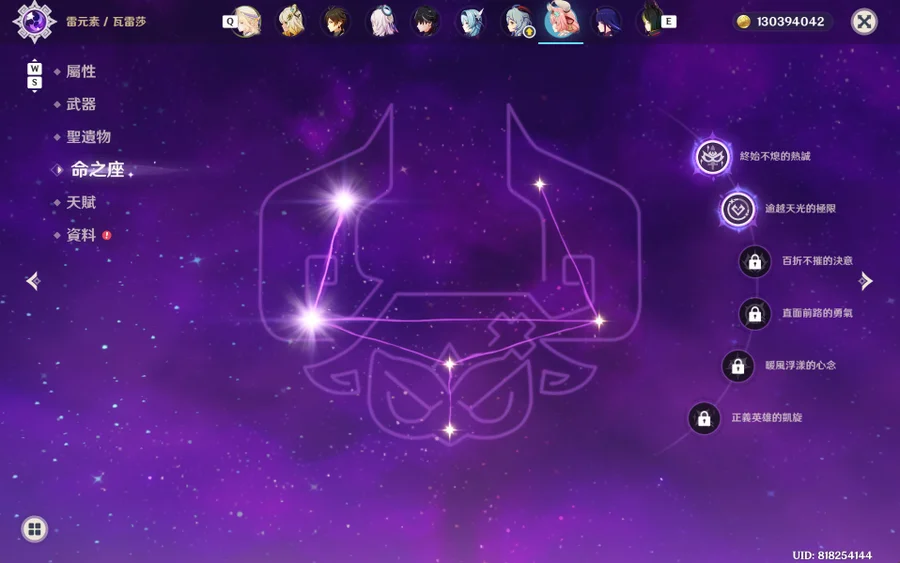Go to next character with right arrow
This screenshot has height=563, width=900.
866,281
